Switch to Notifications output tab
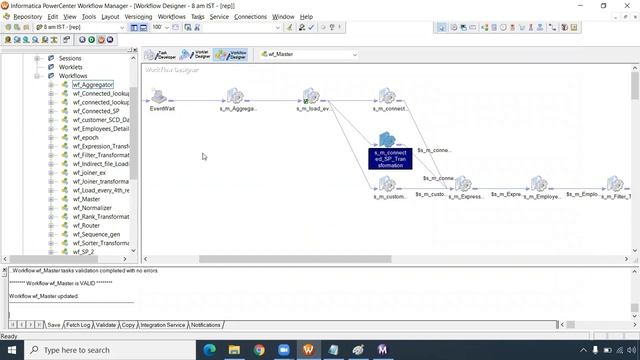The image size is (640, 360). 205,325
